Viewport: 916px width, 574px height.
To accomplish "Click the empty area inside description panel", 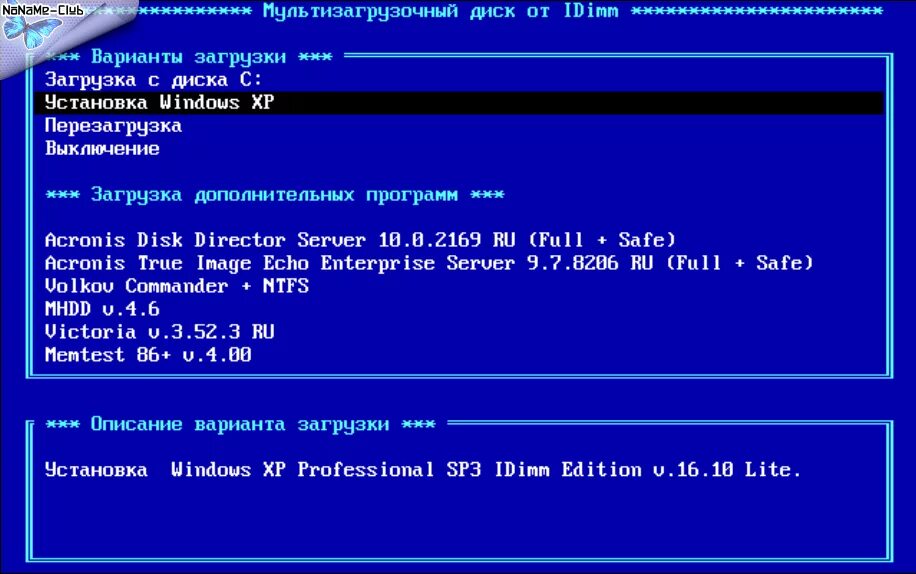I will (x=459, y=520).
